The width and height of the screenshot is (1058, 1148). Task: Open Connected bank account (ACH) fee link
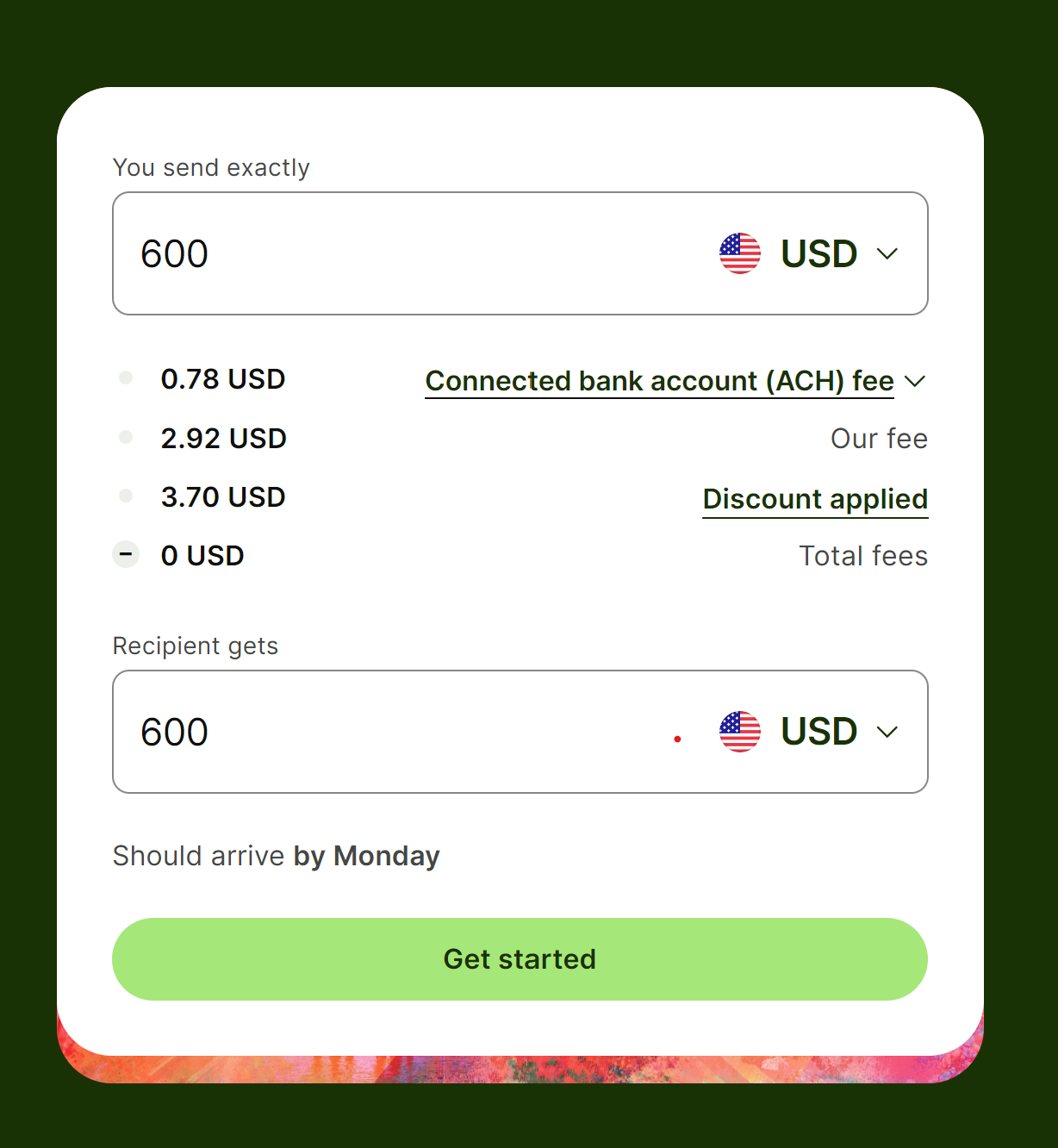[660, 381]
